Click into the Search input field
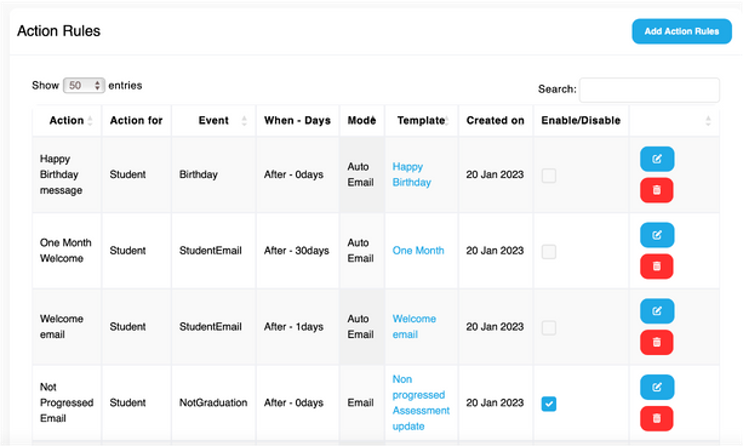744x446 pixels. tap(649, 90)
